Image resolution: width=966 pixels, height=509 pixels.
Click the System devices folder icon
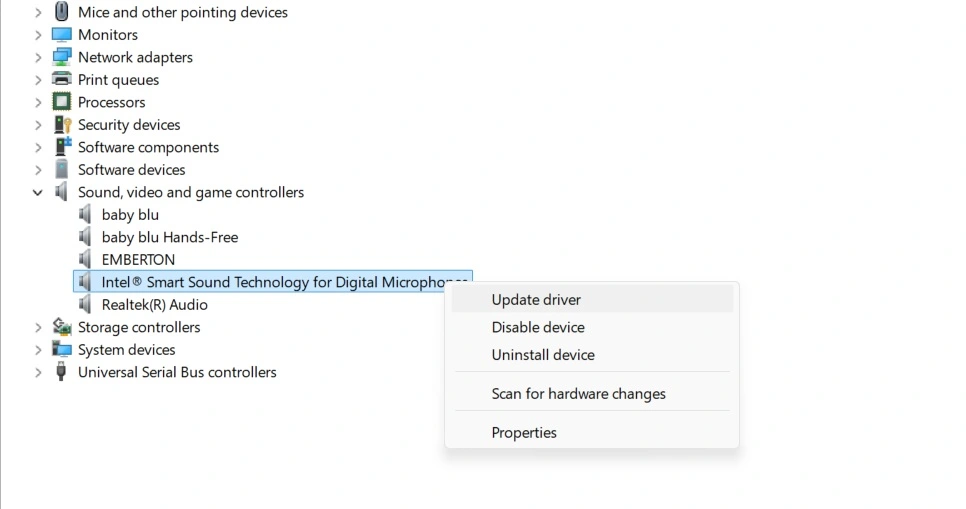[62, 349]
